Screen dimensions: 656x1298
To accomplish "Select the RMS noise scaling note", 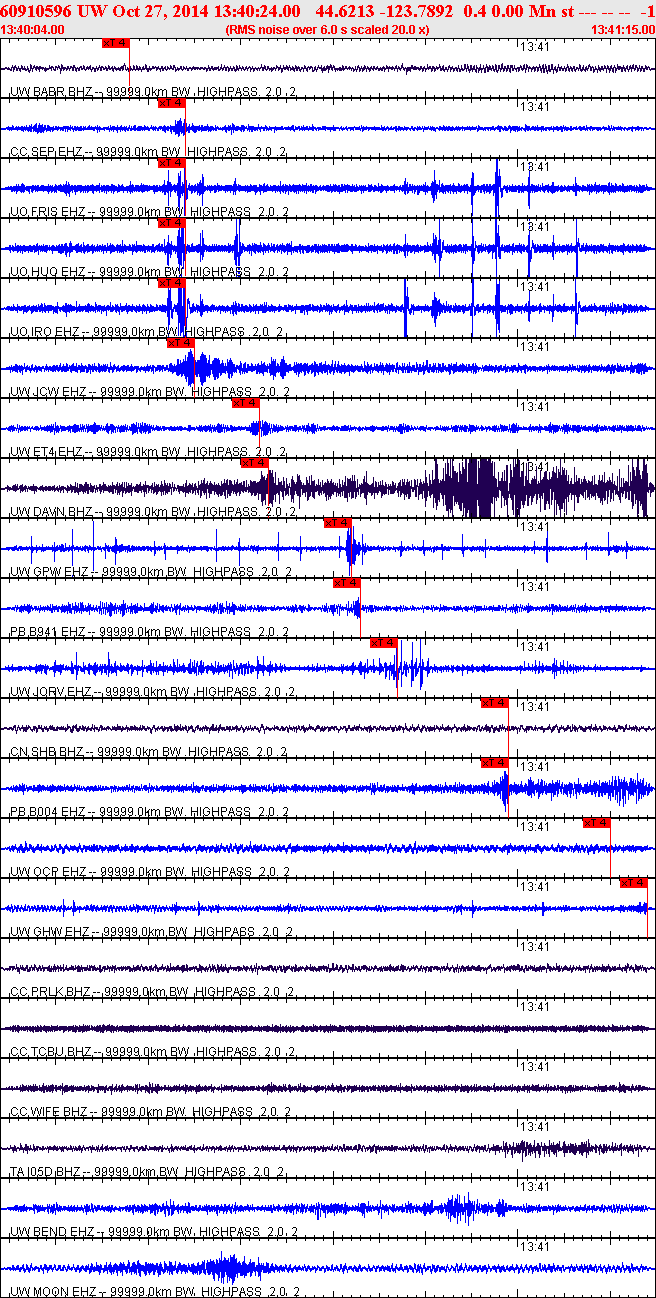I will pos(328,29).
